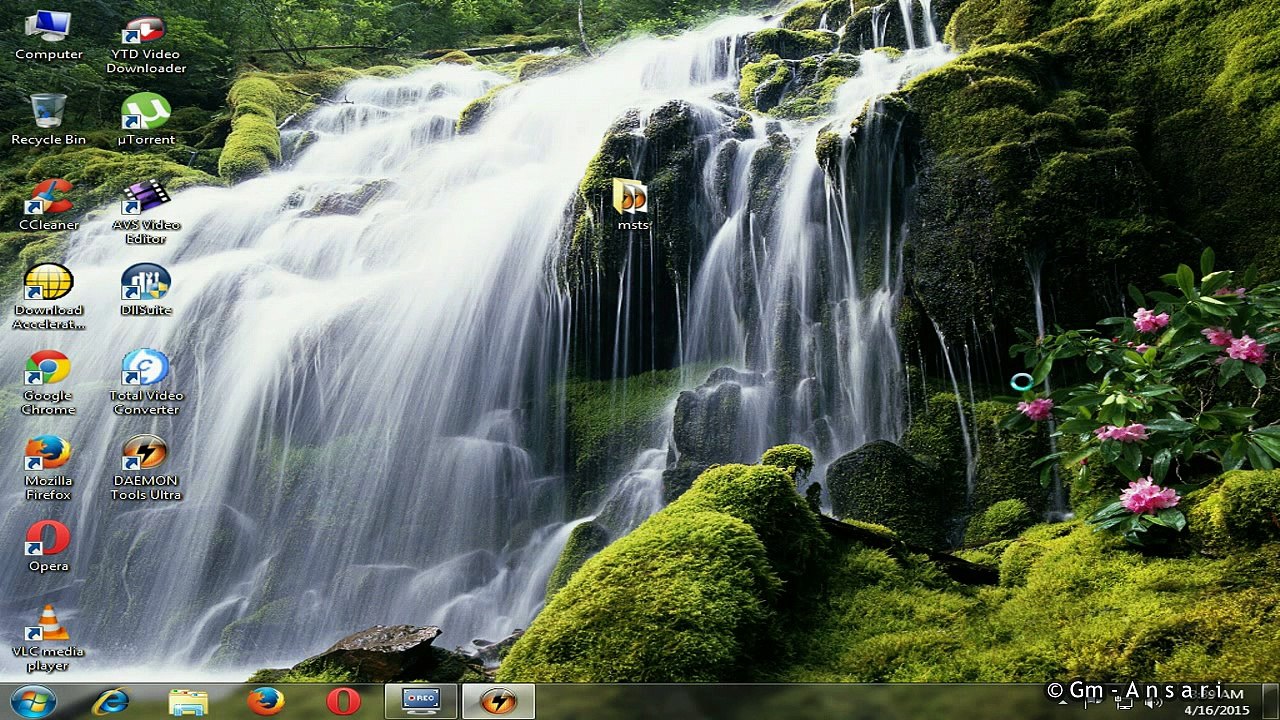Select the Mozilla Firefox desktop shortcut
This screenshot has height=720, width=1280.
48,467
